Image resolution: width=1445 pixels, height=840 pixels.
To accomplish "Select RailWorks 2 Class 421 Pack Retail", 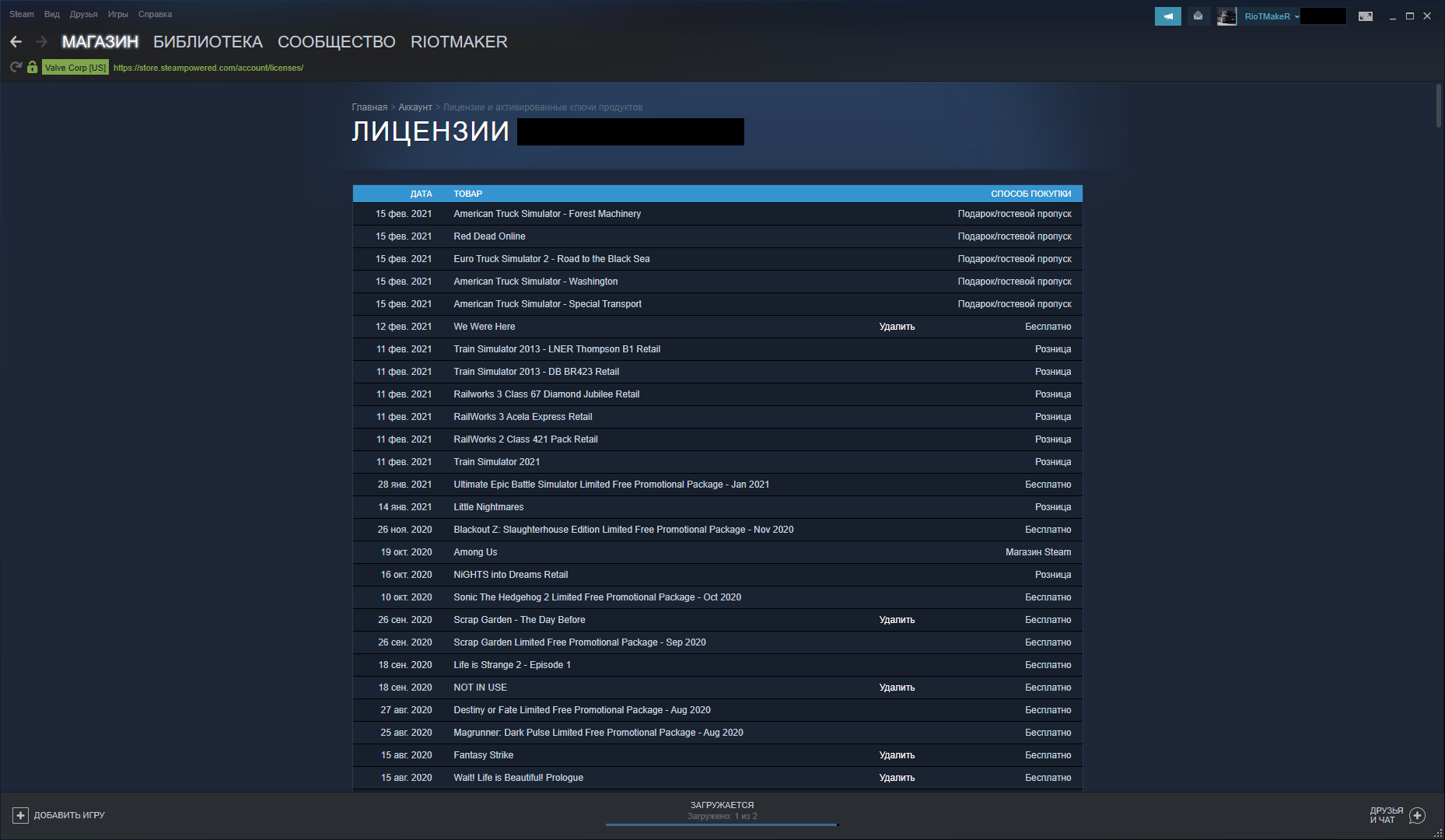I will [526, 439].
